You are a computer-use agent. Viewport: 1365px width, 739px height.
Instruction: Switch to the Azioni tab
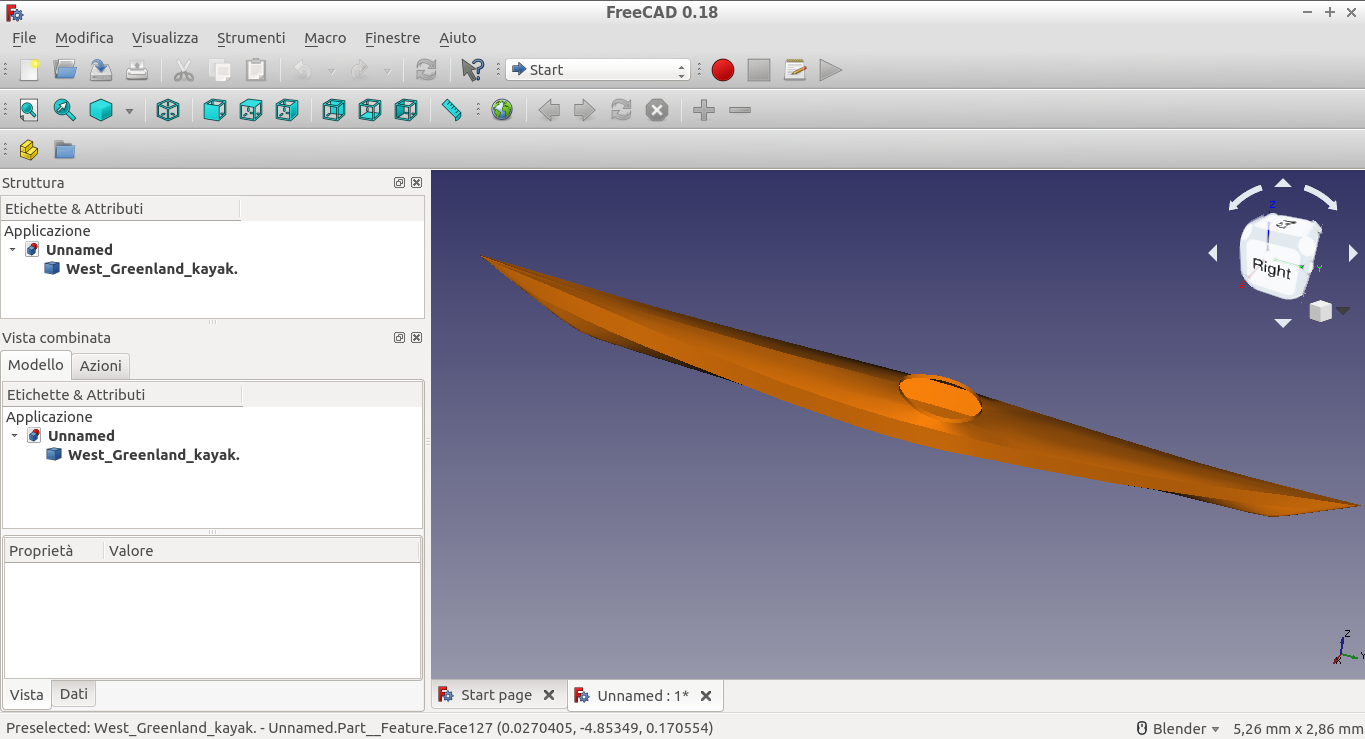click(x=101, y=366)
